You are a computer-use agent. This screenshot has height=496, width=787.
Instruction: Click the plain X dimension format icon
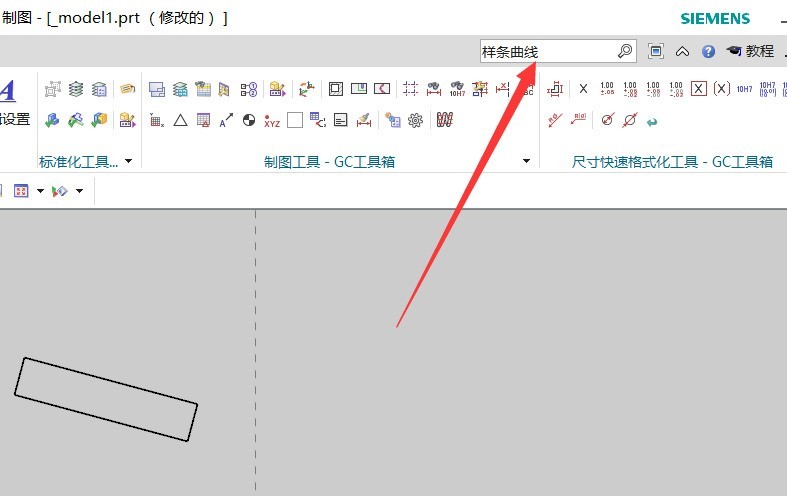583,89
